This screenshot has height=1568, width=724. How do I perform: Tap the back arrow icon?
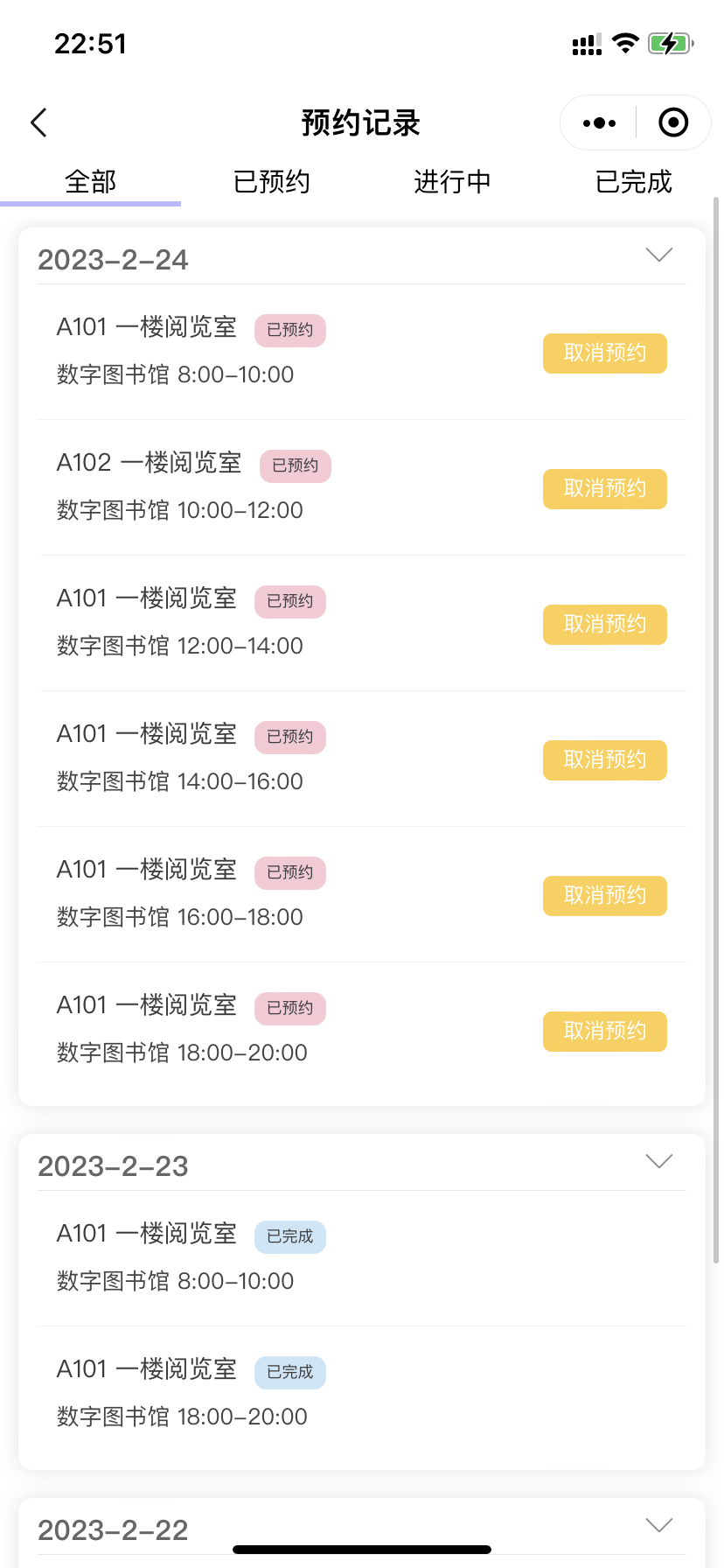click(38, 123)
